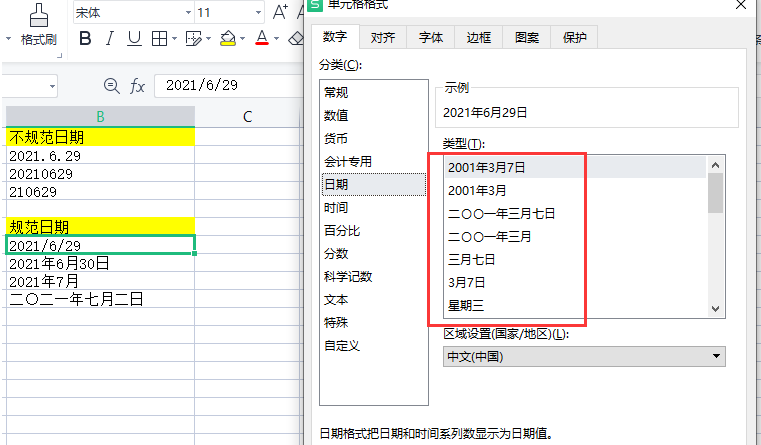The width and height of the screenshot is (761, 445).
Task: Click the Format Painter brush icon
Action: click(x=39, y=15)
